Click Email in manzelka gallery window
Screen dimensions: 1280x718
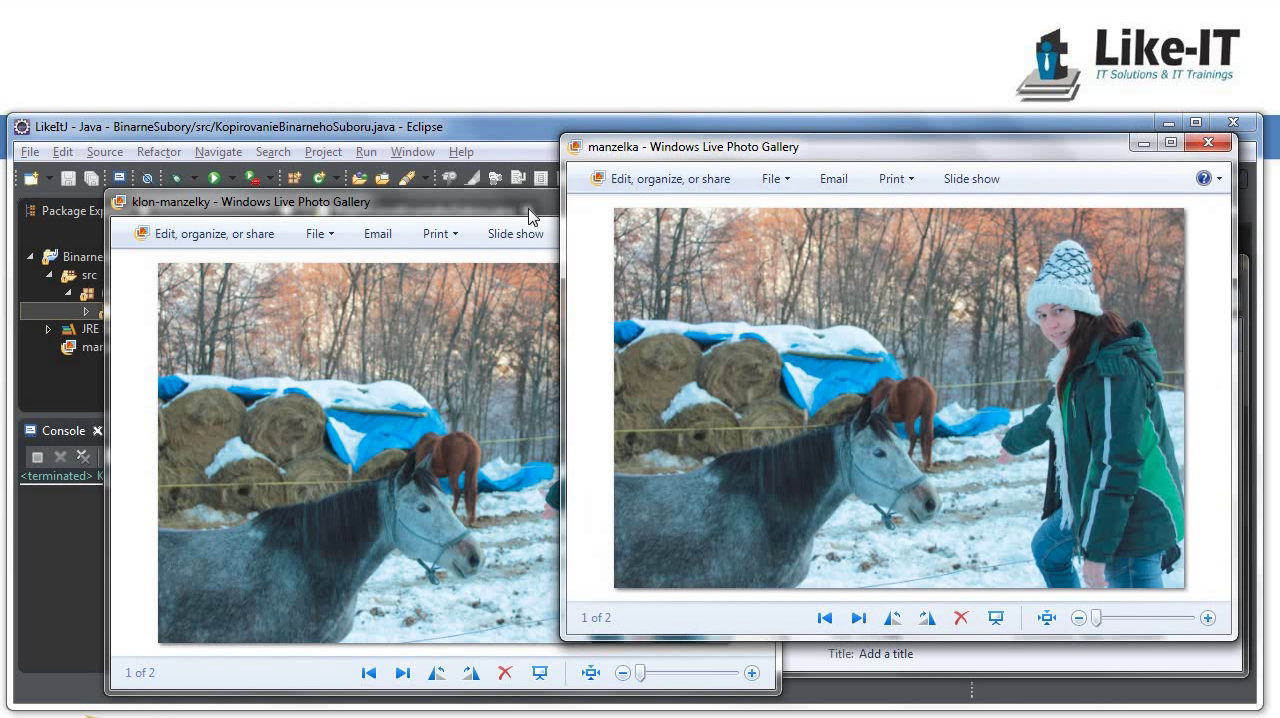click(834, 179)
